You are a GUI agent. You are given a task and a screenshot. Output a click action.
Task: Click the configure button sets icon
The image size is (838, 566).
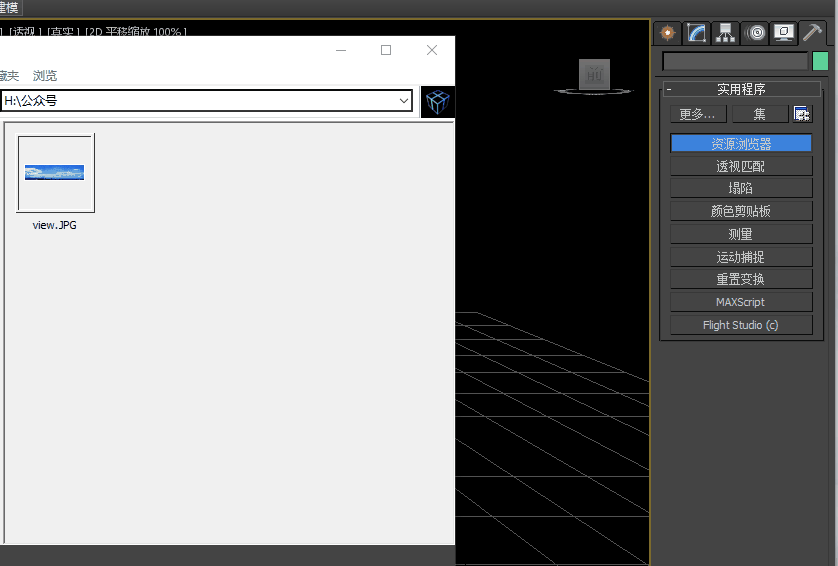(x=802, y=114)
